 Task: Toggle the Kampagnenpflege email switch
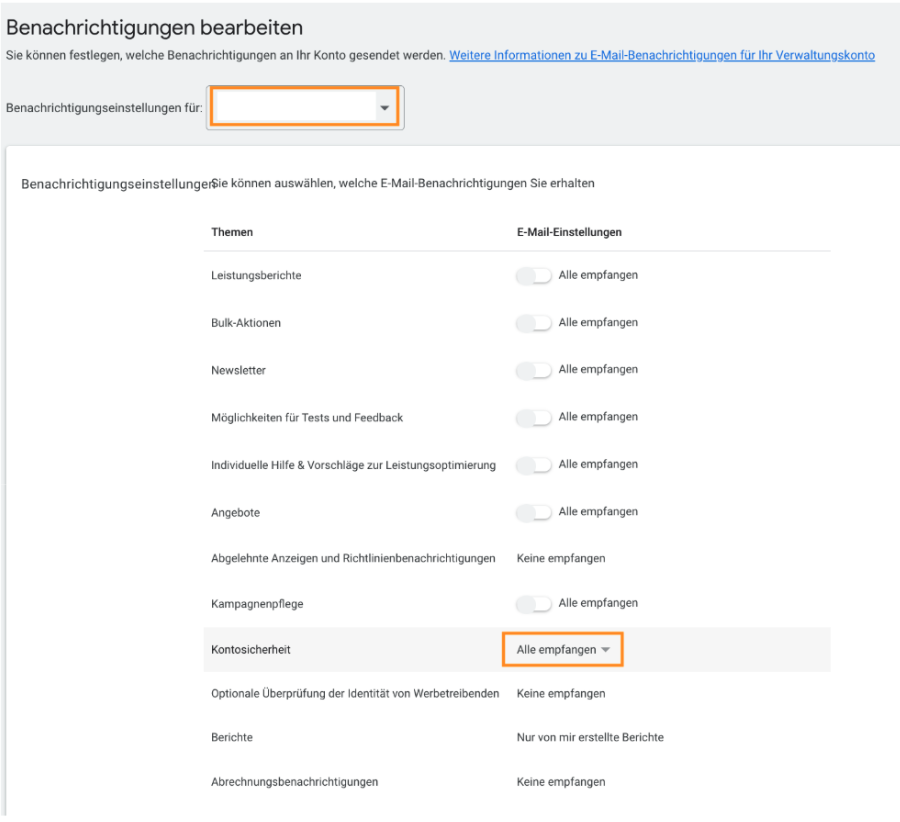coord(533,604)
